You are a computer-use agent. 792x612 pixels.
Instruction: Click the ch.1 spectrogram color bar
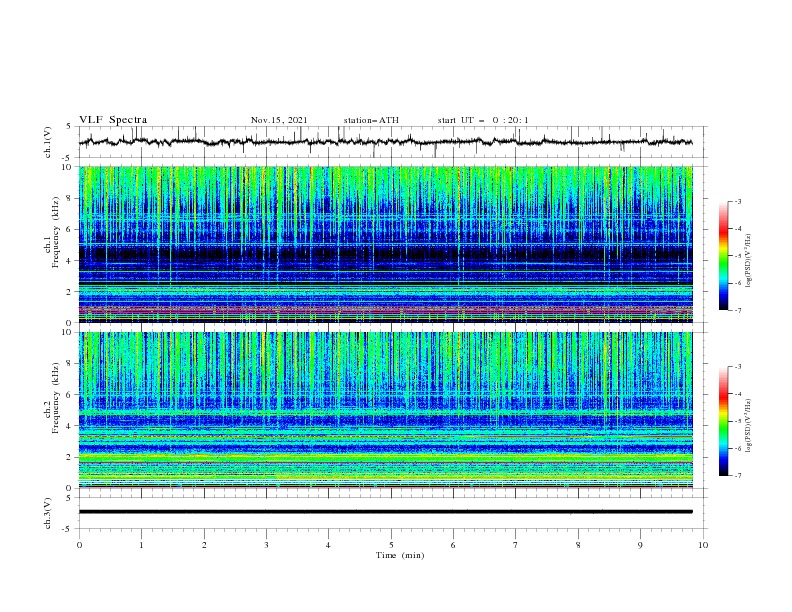(724, 256)
